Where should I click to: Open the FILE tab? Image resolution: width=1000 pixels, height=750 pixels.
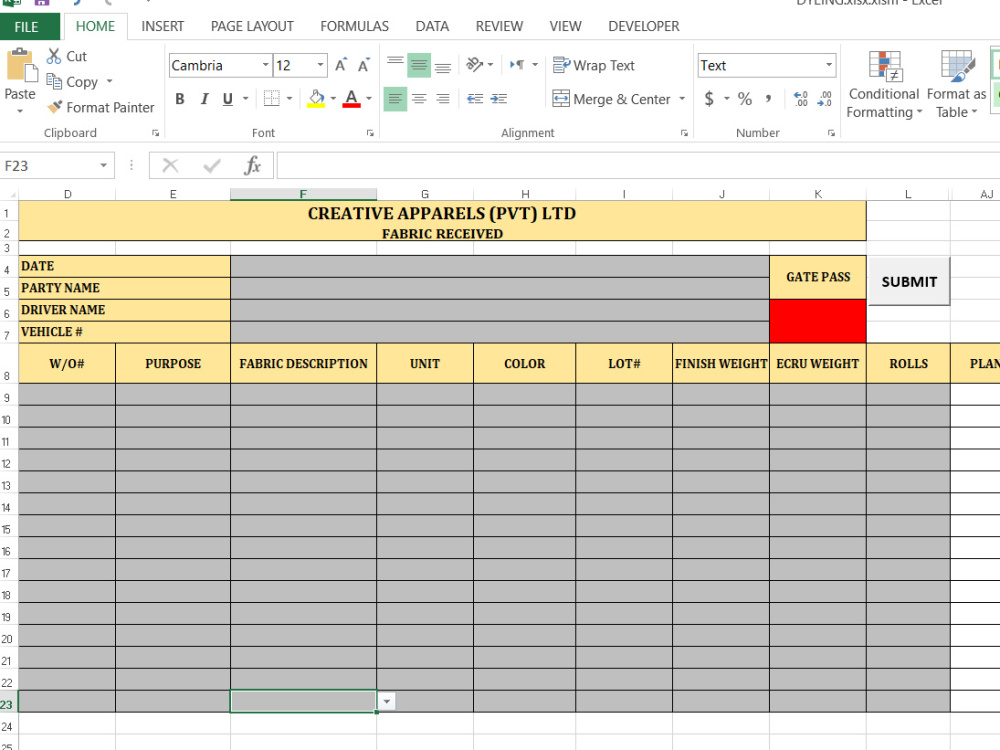point(26,27)
